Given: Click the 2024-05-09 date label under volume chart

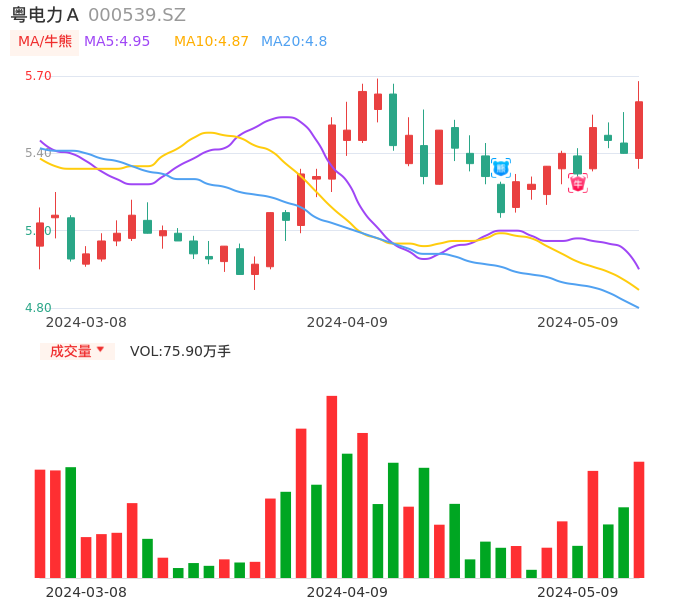Looking at the screenshot, I should coord(578,591).
